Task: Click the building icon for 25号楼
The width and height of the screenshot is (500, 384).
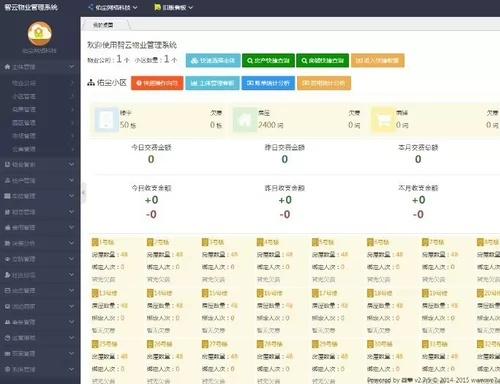Action: tap(95, 344)
